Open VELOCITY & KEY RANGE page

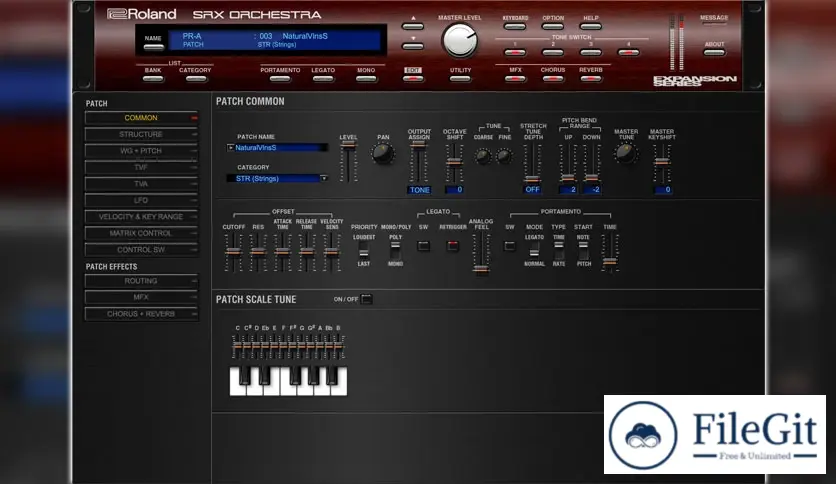141,217
